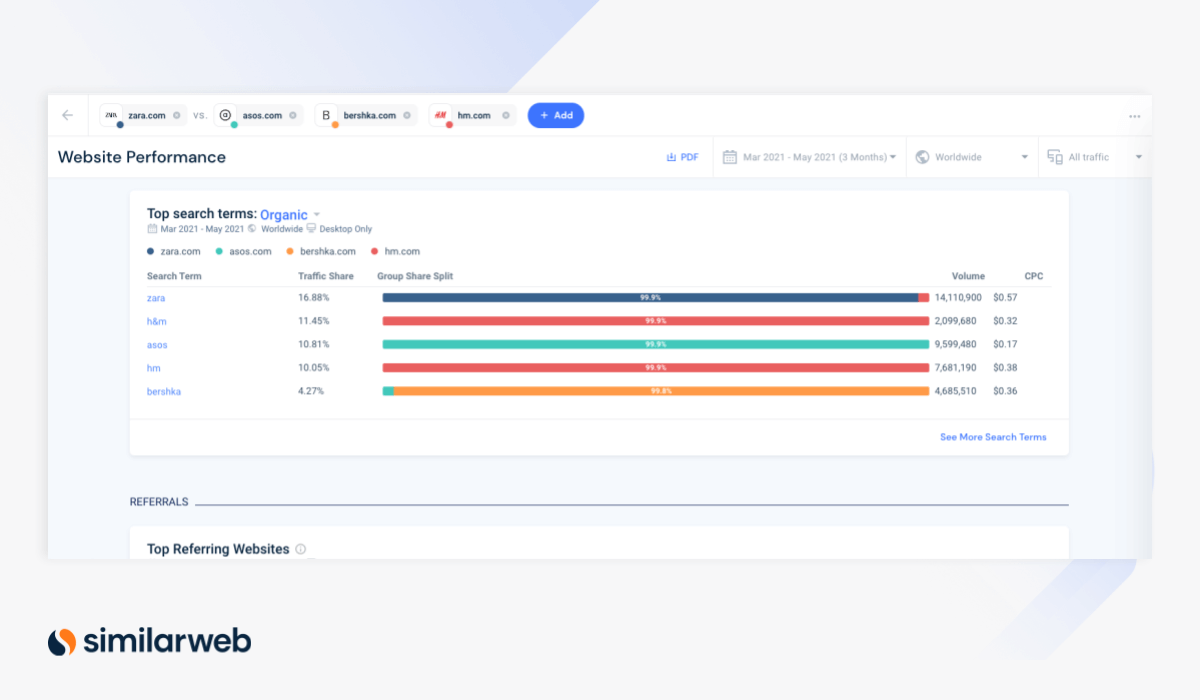Sort by the Traffic Share column header
The width and height of the screenshot is (1200, 700).
click(326, 276)
